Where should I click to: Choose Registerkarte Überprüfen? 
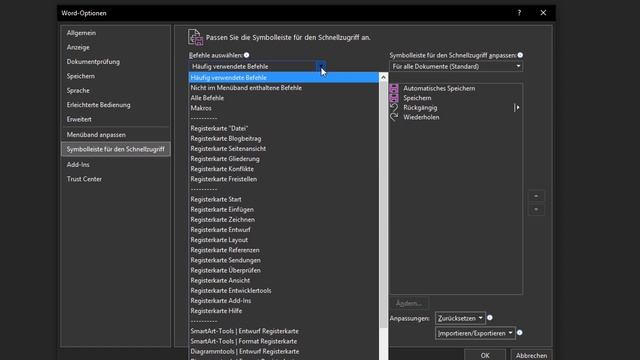click(x=284, y=270)
